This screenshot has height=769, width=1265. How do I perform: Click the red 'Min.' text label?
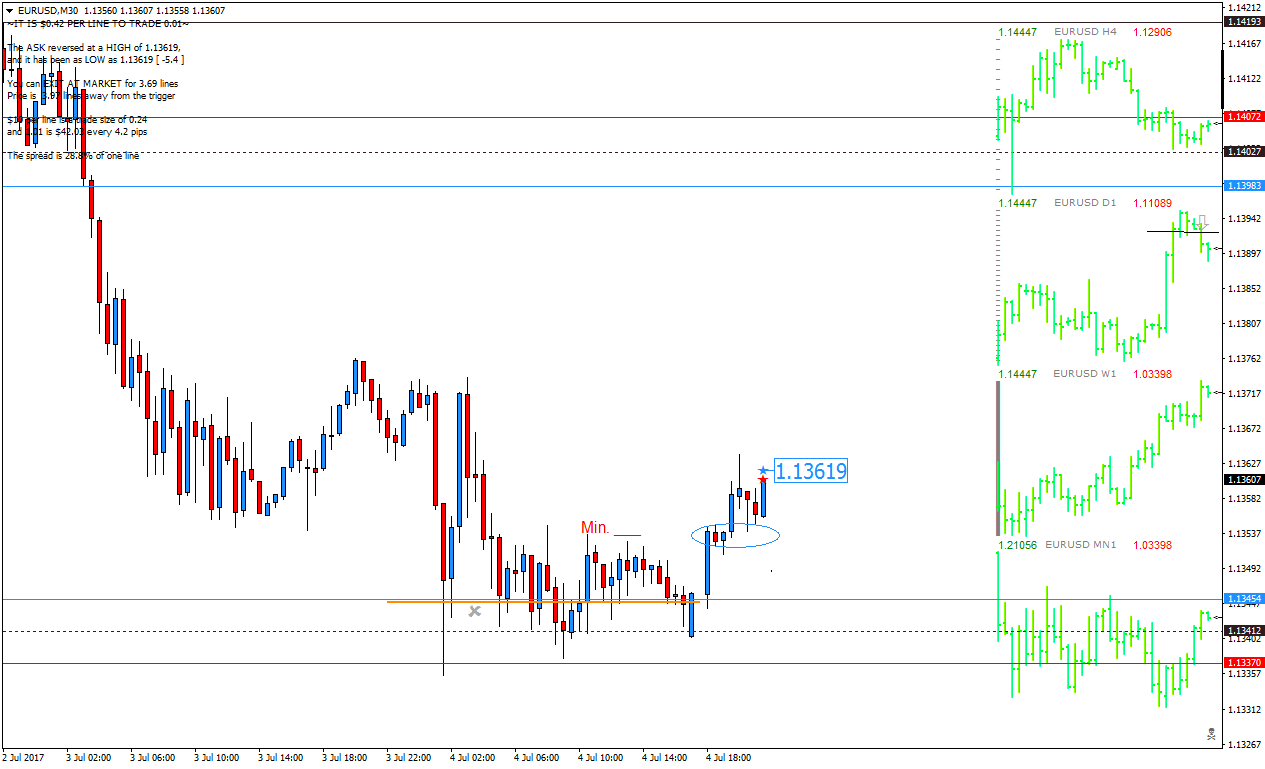(595, 527)
